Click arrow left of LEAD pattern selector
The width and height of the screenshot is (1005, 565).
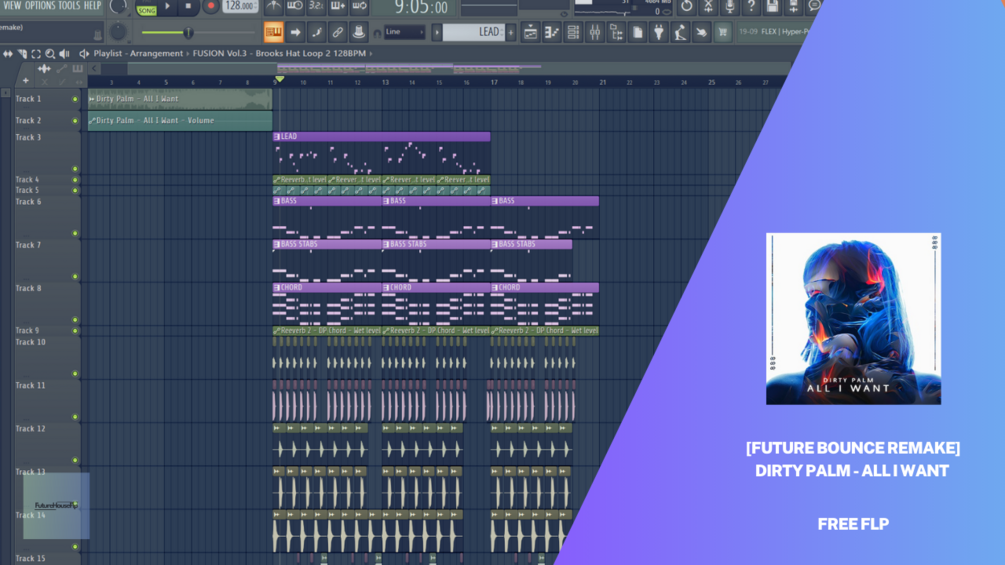(x=437, y=32)
